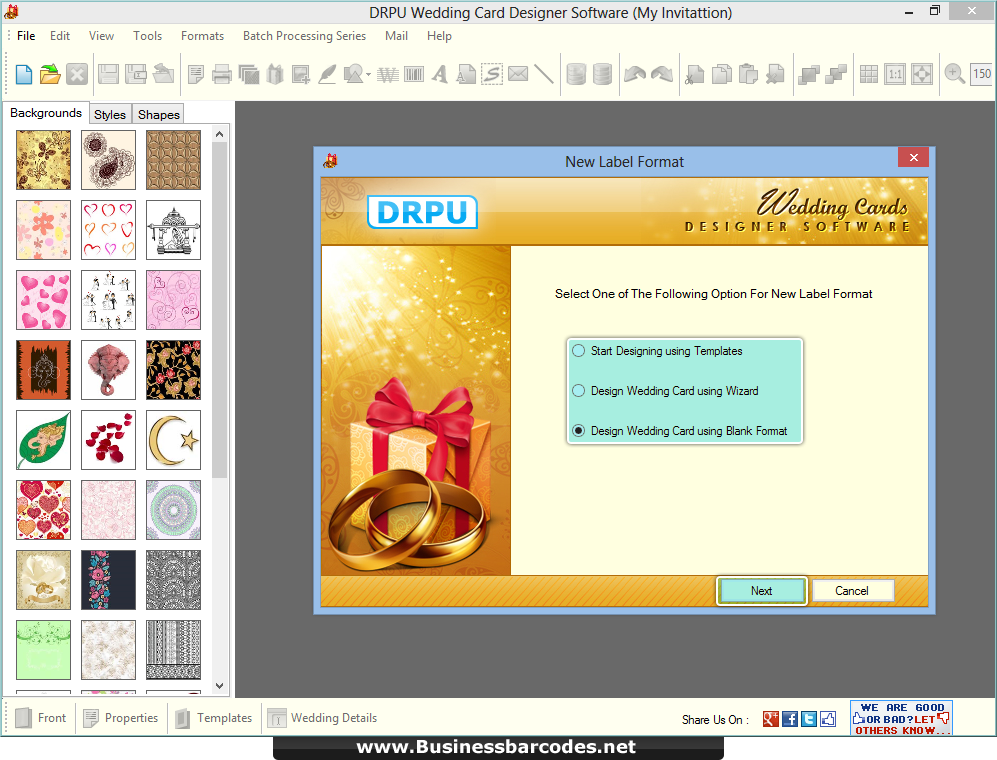Click the Save floppy disk toolbar icon
The height and width of the screenshot is (760, 997).
pyautogui.click(x=108, y=74)
